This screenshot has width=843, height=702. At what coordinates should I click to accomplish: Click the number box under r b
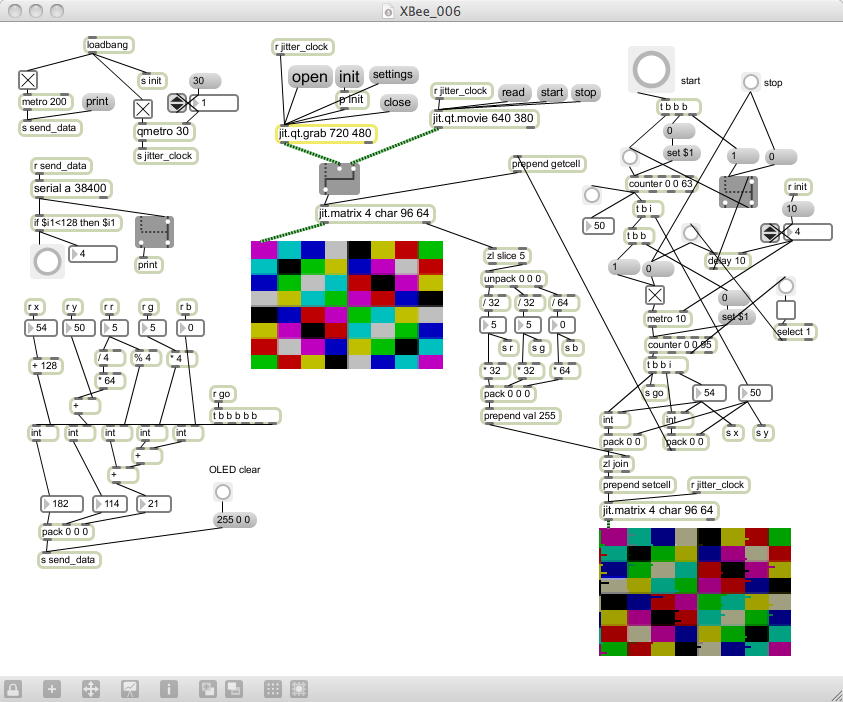point(190,328)
